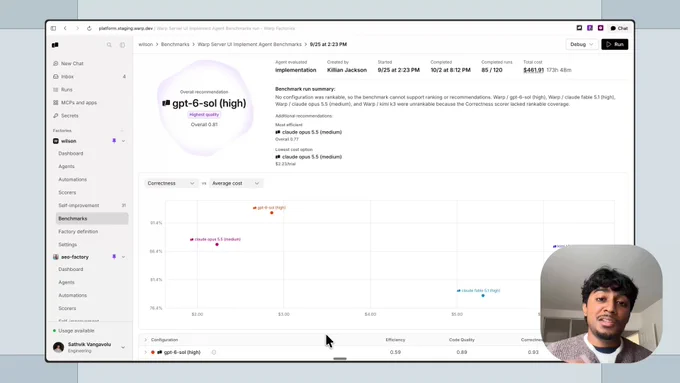Image resolution: width=680 pixels, height=383 pixels.
Task: Click the claude fable 5.1 (high) chart point
Action: 483,296
